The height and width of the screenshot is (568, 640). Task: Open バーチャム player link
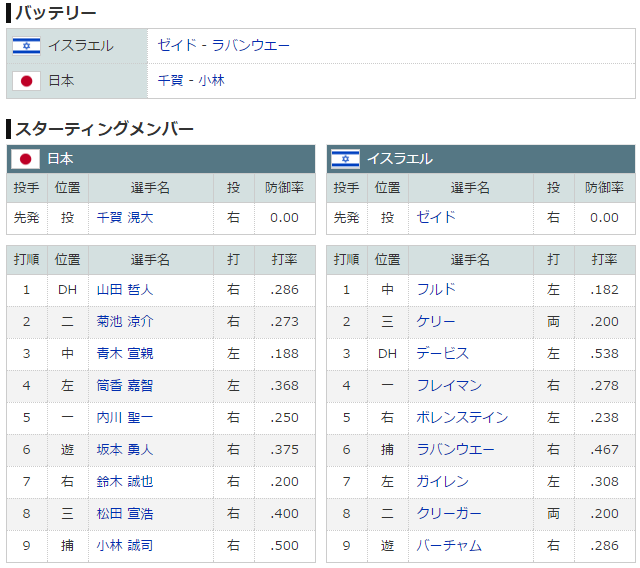449,546
